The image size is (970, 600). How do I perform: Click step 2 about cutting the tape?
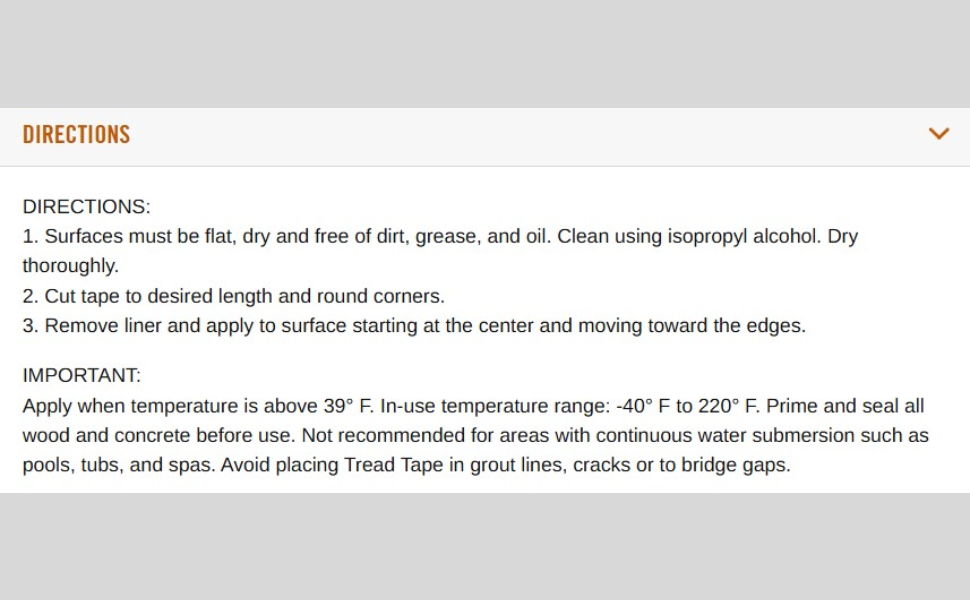[233, 296]
